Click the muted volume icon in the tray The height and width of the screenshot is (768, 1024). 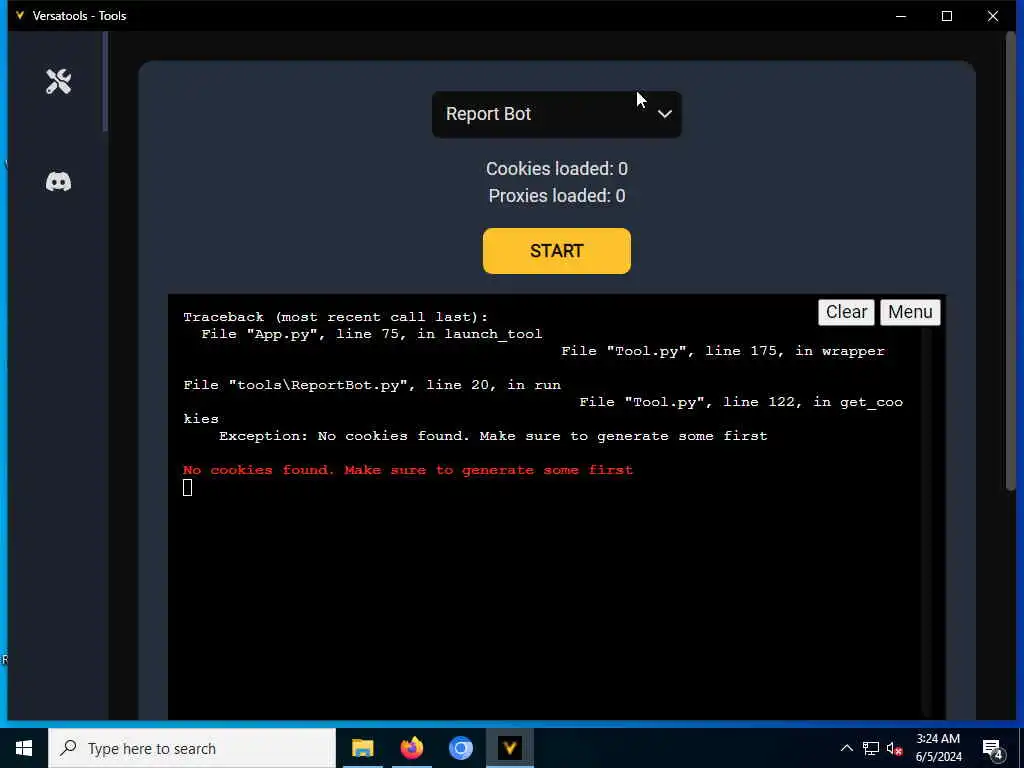pyautogui.click(x=895, y=748)
